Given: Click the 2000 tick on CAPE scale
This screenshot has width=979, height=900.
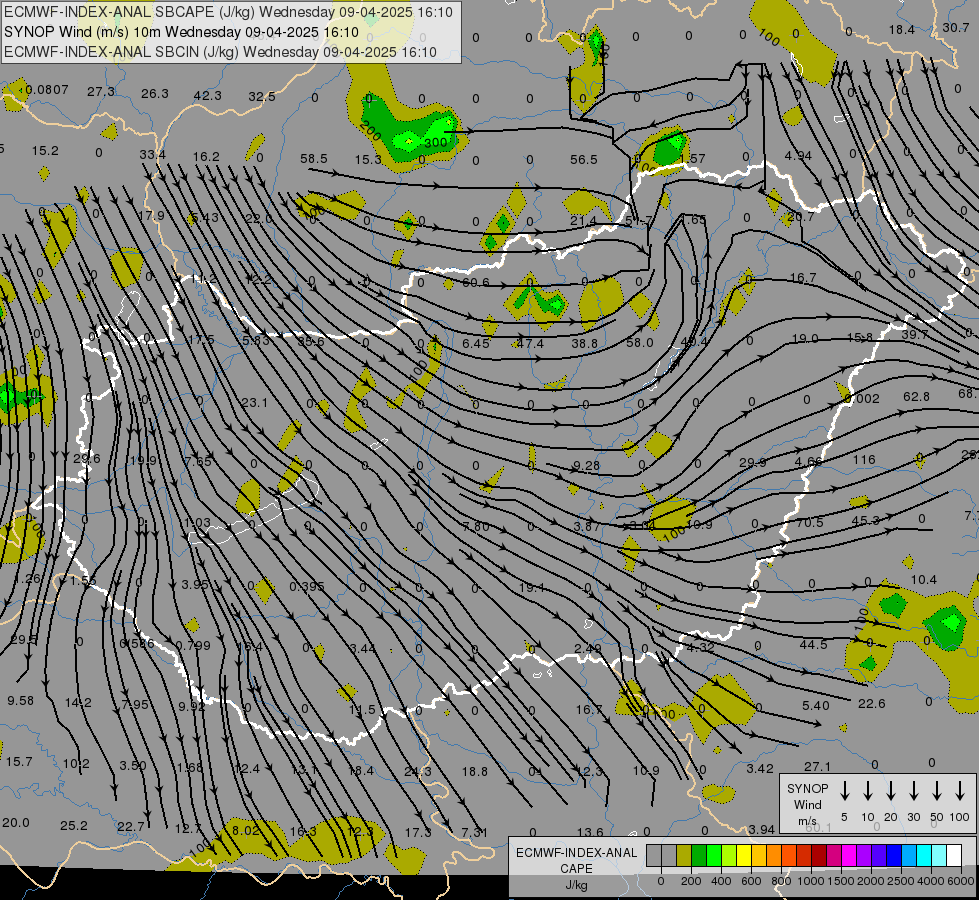Looking at the screenshot, I should [x=870, y=881].
